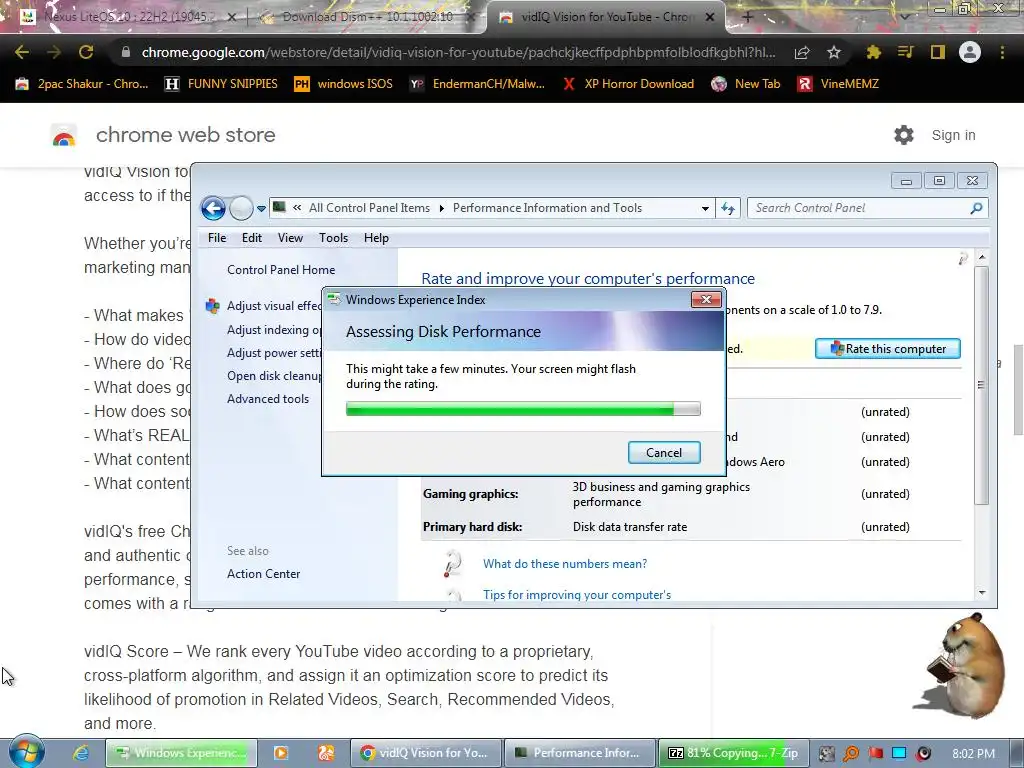Open a new Chrome tab
This screenshot has width=1024, height=768.
click(x=748, y=17)
